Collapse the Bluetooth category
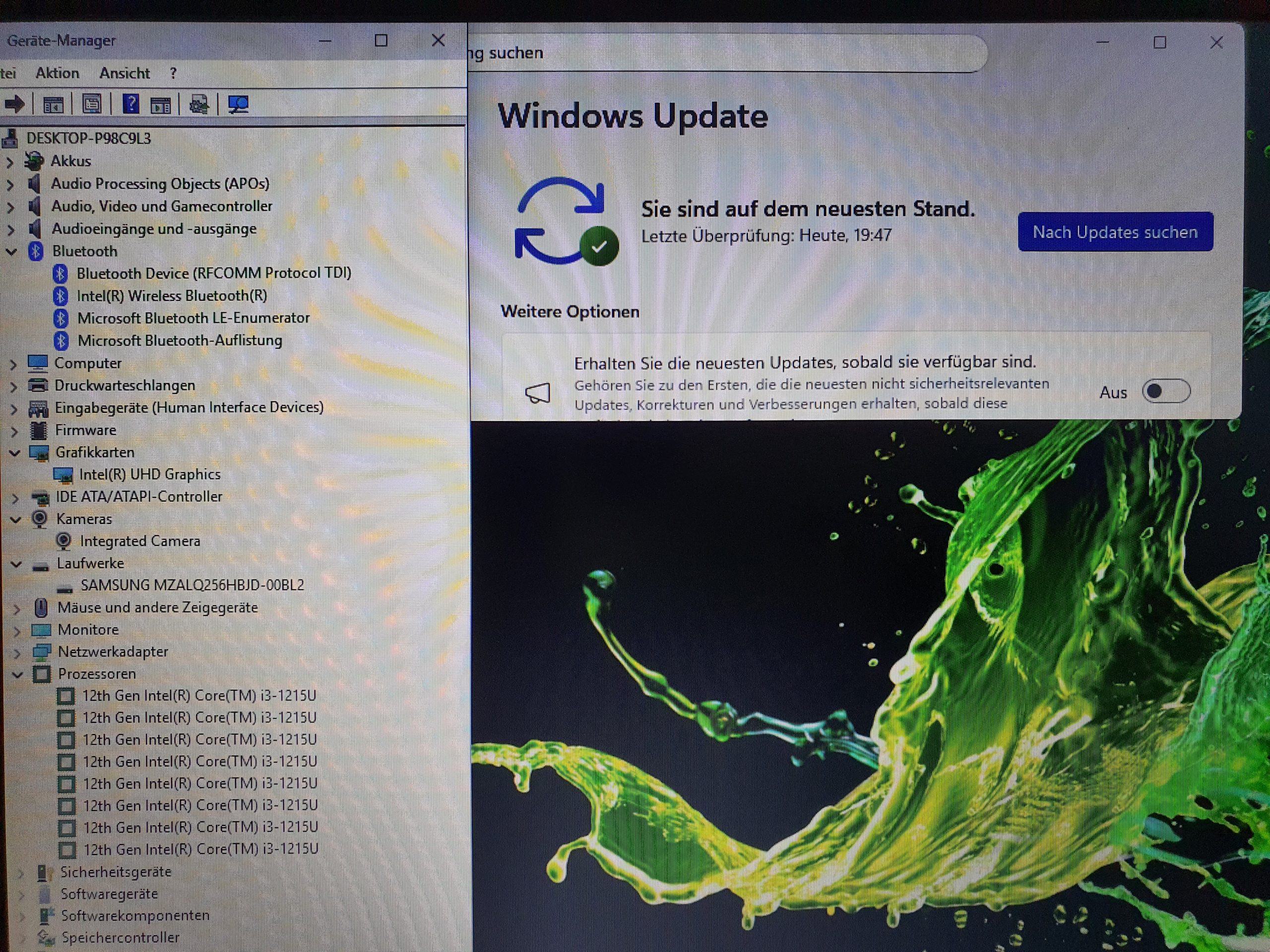This screenshot has width=1270, height=952. [x=11, y=251]
